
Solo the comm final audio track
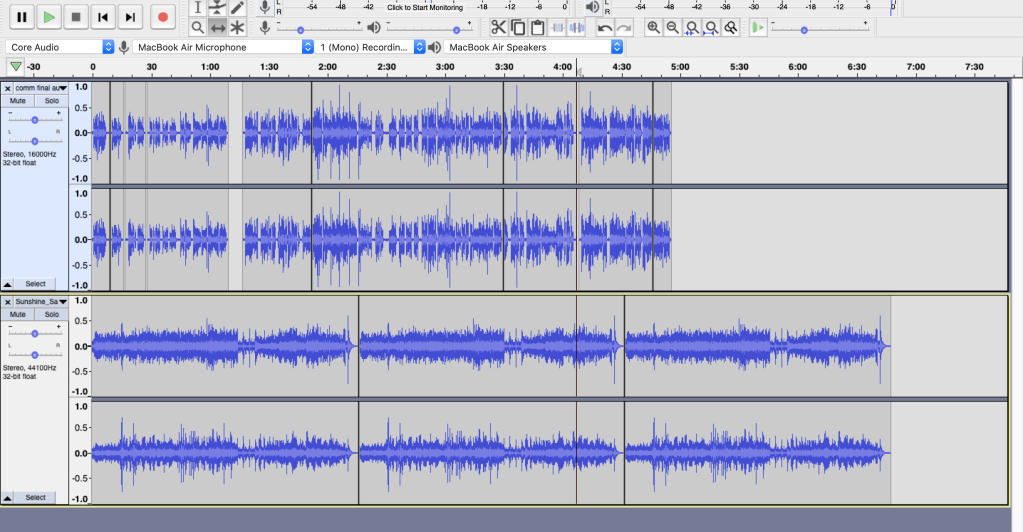tap(51, 101)
